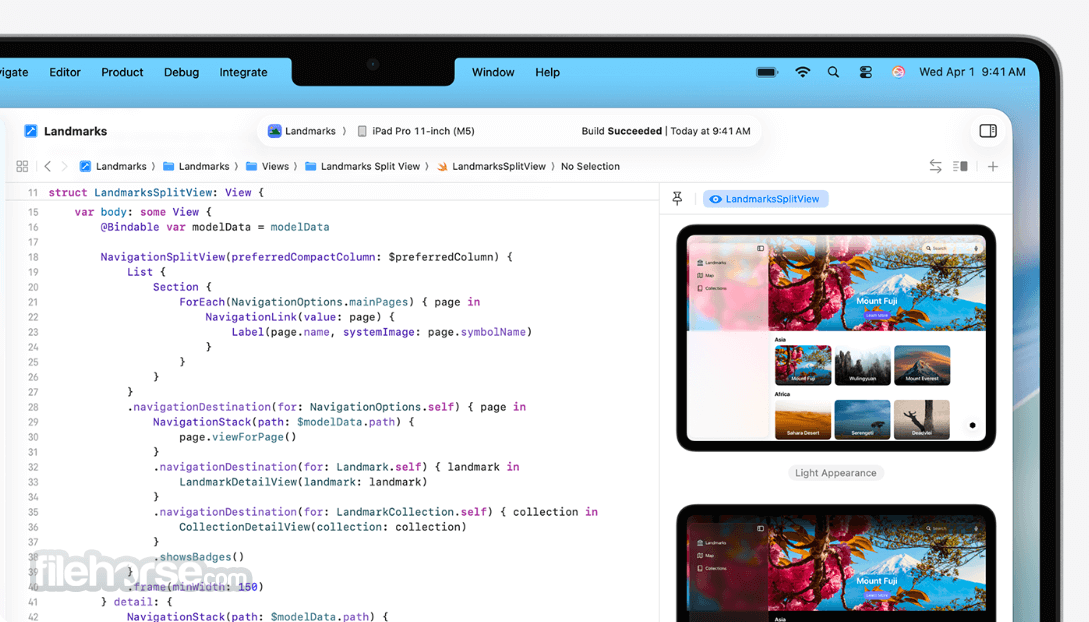Click the code review arrows icon

pyautogui.click(x=936, y=166)
